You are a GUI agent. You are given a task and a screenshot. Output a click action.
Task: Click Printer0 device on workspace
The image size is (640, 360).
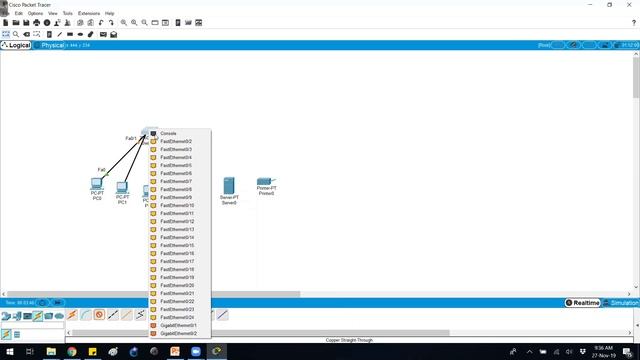pos(266,182)
